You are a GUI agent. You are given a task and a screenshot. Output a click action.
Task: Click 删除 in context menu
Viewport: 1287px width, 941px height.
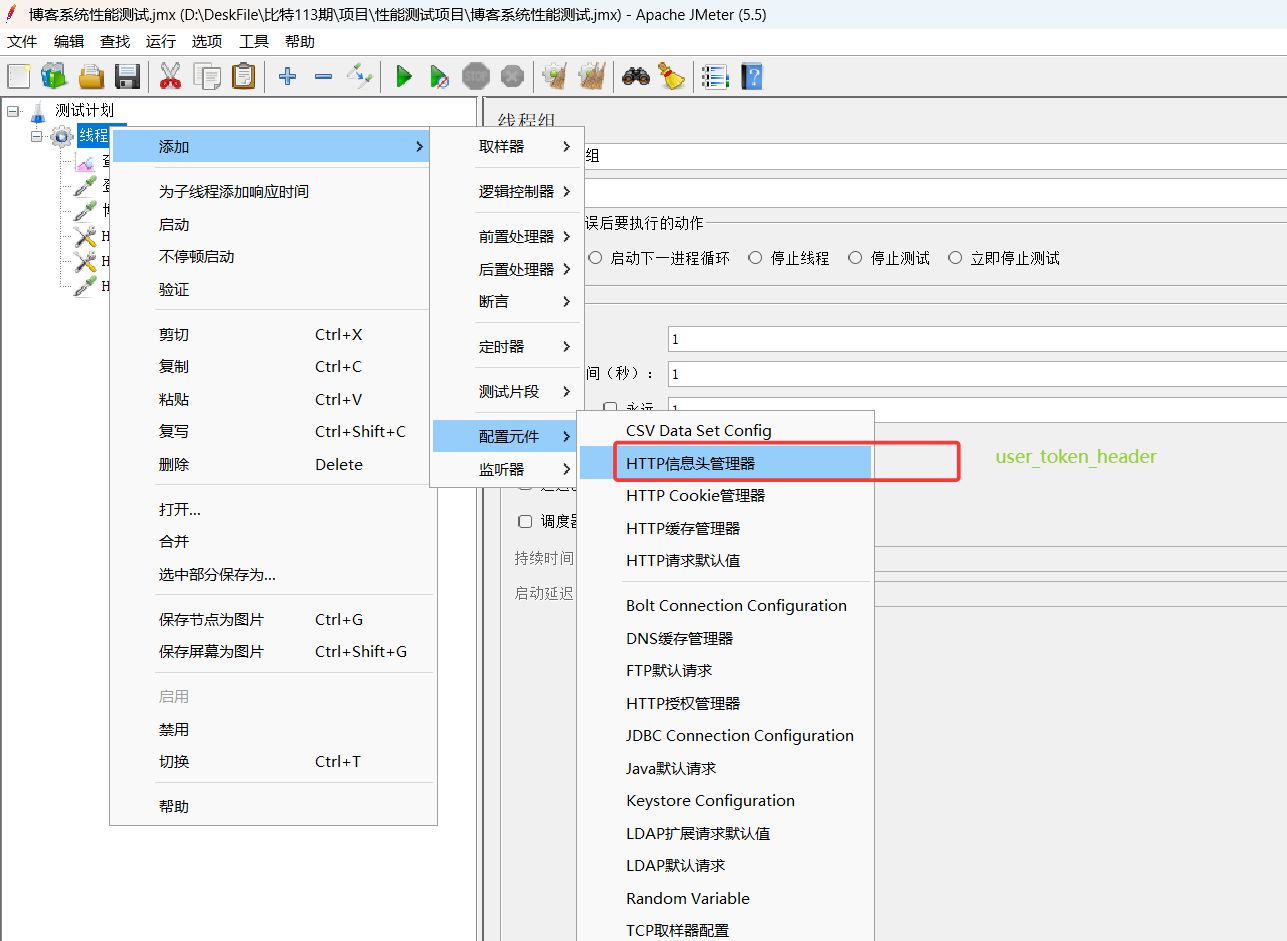[273, 464]
